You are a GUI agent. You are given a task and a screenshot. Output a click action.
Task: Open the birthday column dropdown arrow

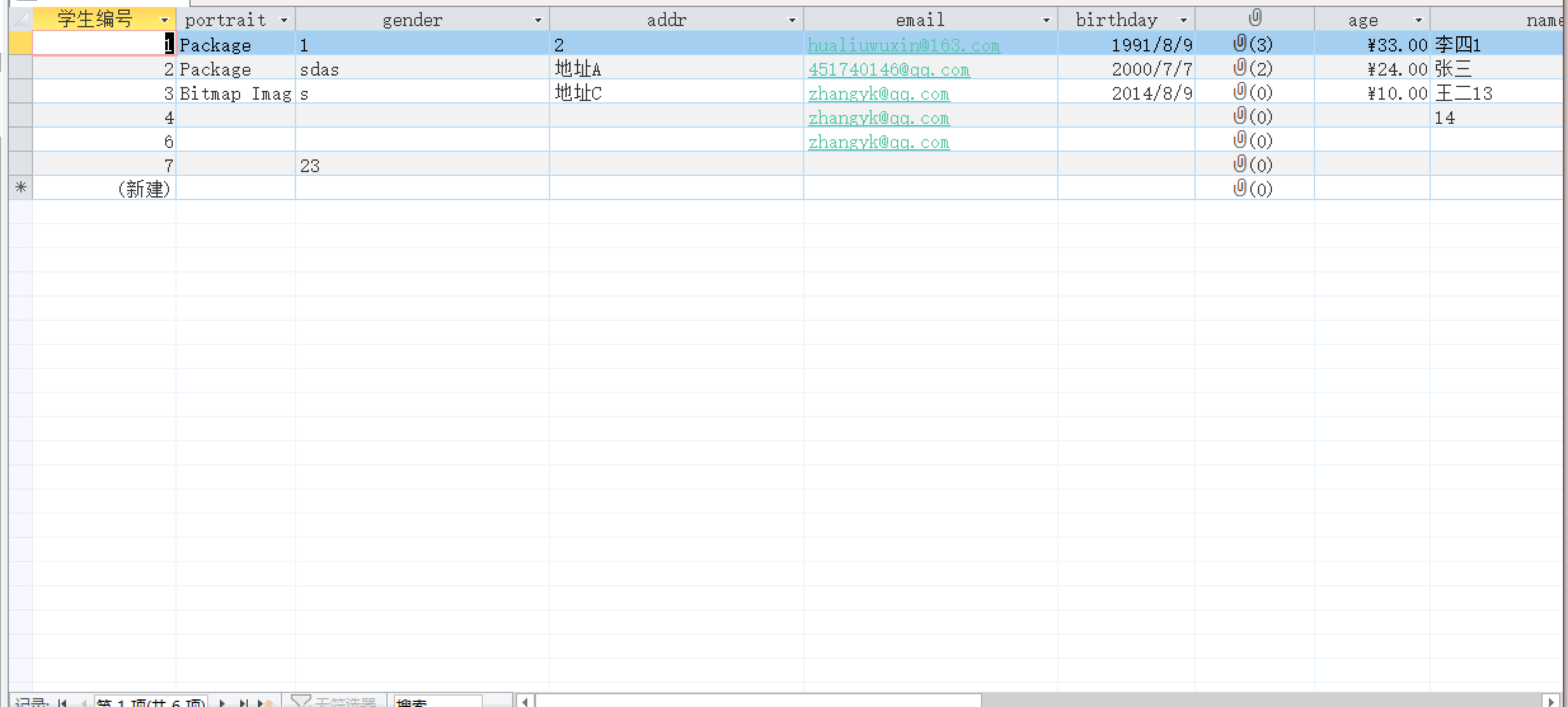[x=1184, y=20]
